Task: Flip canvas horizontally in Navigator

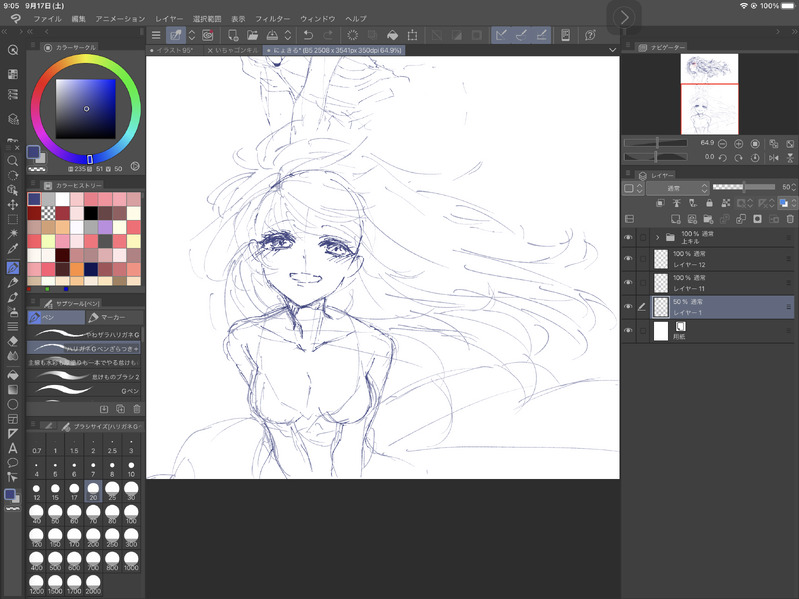Action: pos(774,158)
